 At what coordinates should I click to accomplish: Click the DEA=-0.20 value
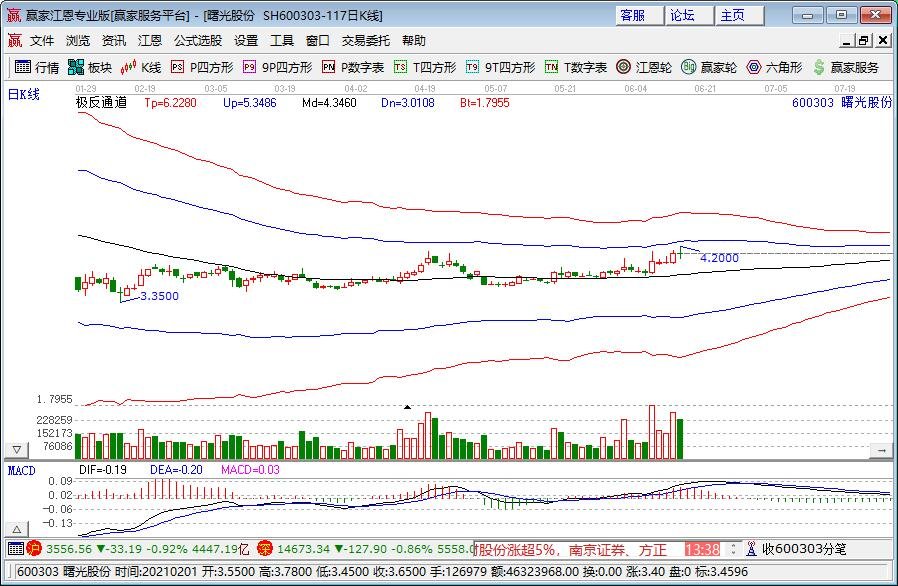(176, 470)
